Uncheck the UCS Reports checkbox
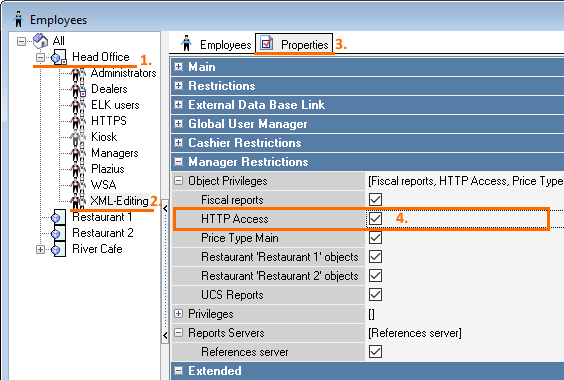 pyautogui.click(x=375, y=294)
